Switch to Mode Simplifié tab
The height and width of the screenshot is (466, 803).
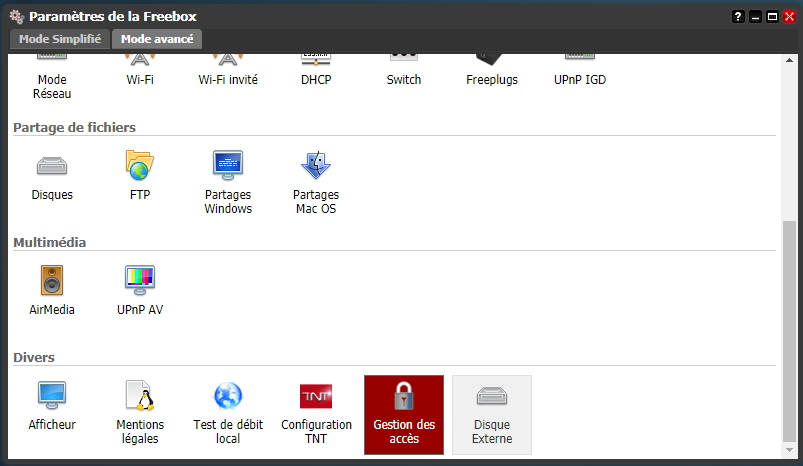pyautogui.click(x=60, y=39)
